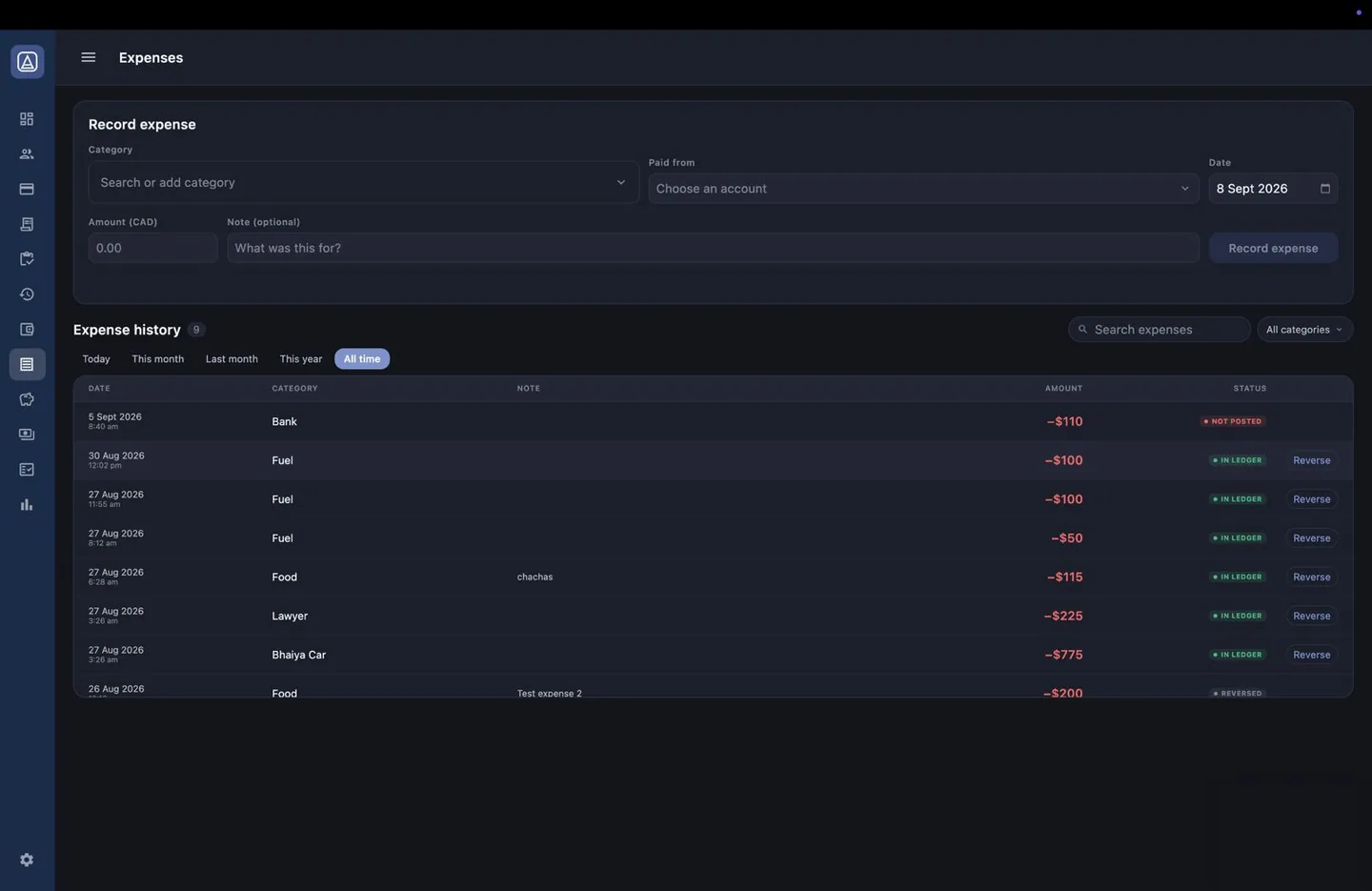Reverse the $50 Fuel expense

click(x=1311, y=538)
